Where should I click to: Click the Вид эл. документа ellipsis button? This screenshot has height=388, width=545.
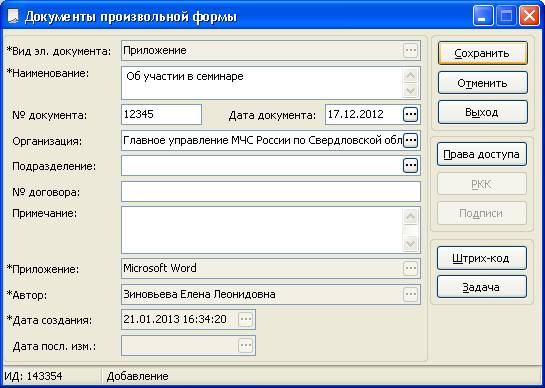pos(410,50)
